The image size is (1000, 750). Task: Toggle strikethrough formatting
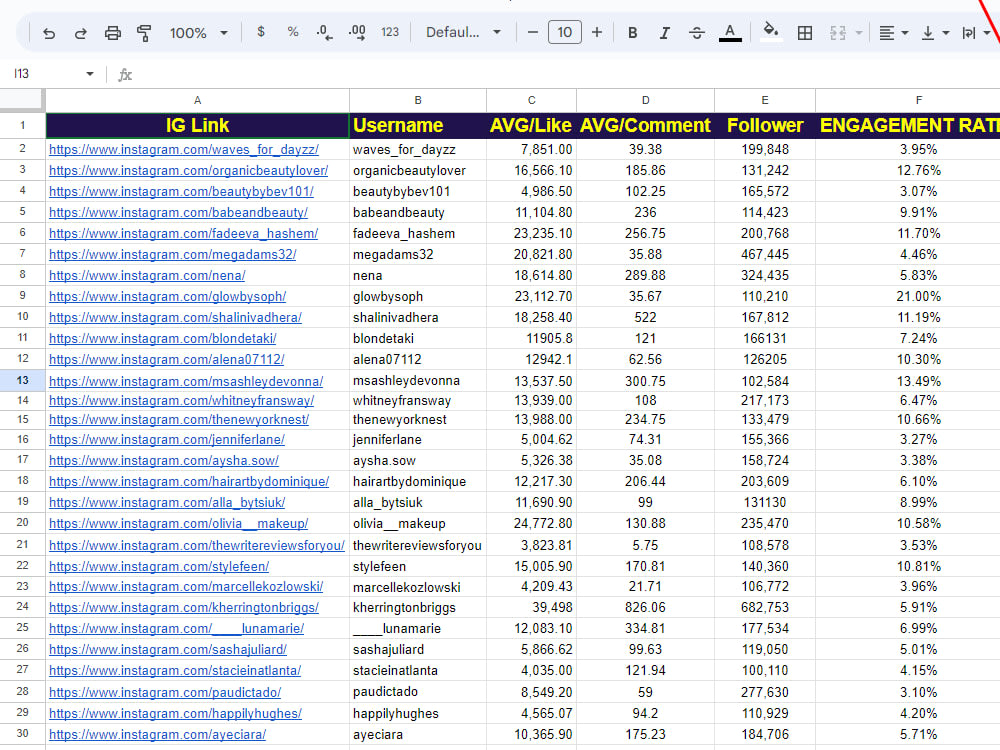(697, 32)
